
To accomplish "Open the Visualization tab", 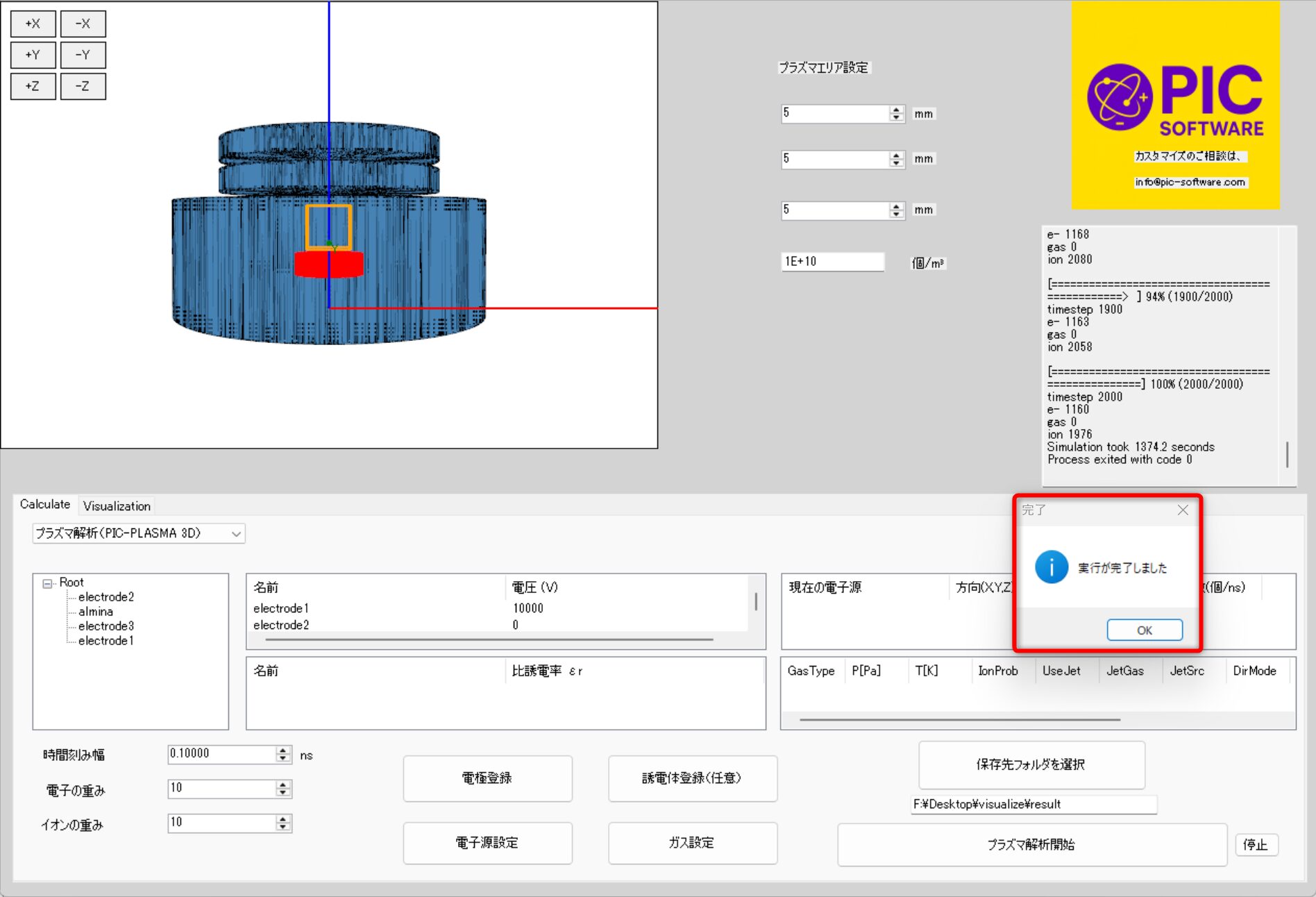I will coord(117,506).
